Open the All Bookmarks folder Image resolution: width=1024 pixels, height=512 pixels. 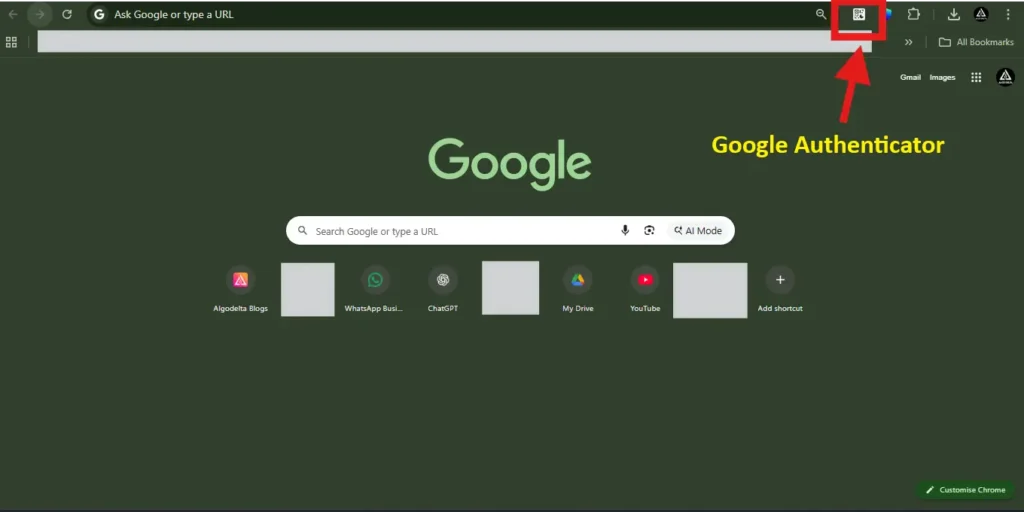coord(976,42)
